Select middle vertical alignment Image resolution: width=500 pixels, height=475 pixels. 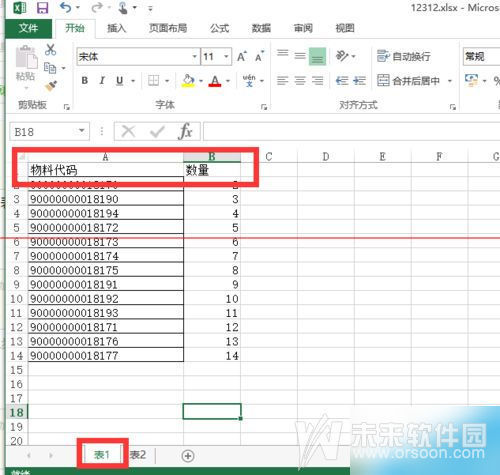300,56
